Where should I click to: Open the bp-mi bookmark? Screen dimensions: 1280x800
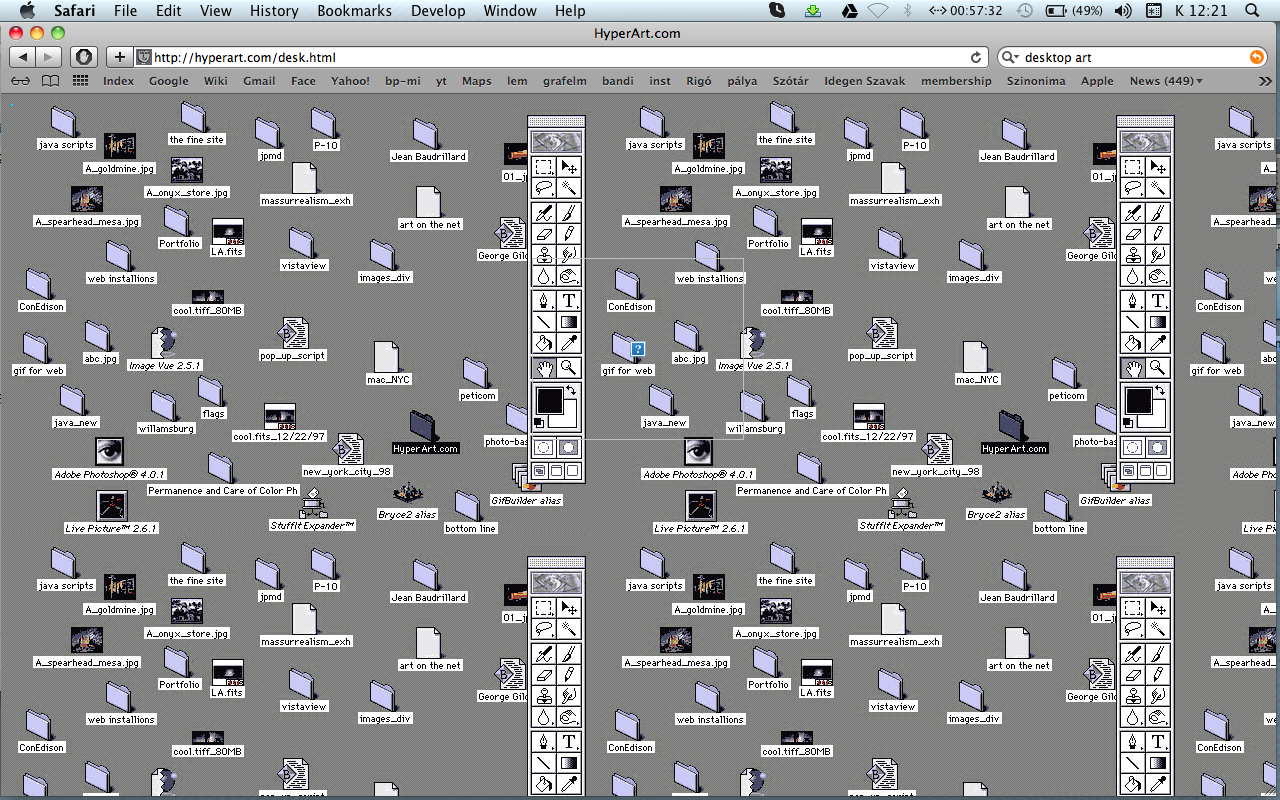click(403, 81)
